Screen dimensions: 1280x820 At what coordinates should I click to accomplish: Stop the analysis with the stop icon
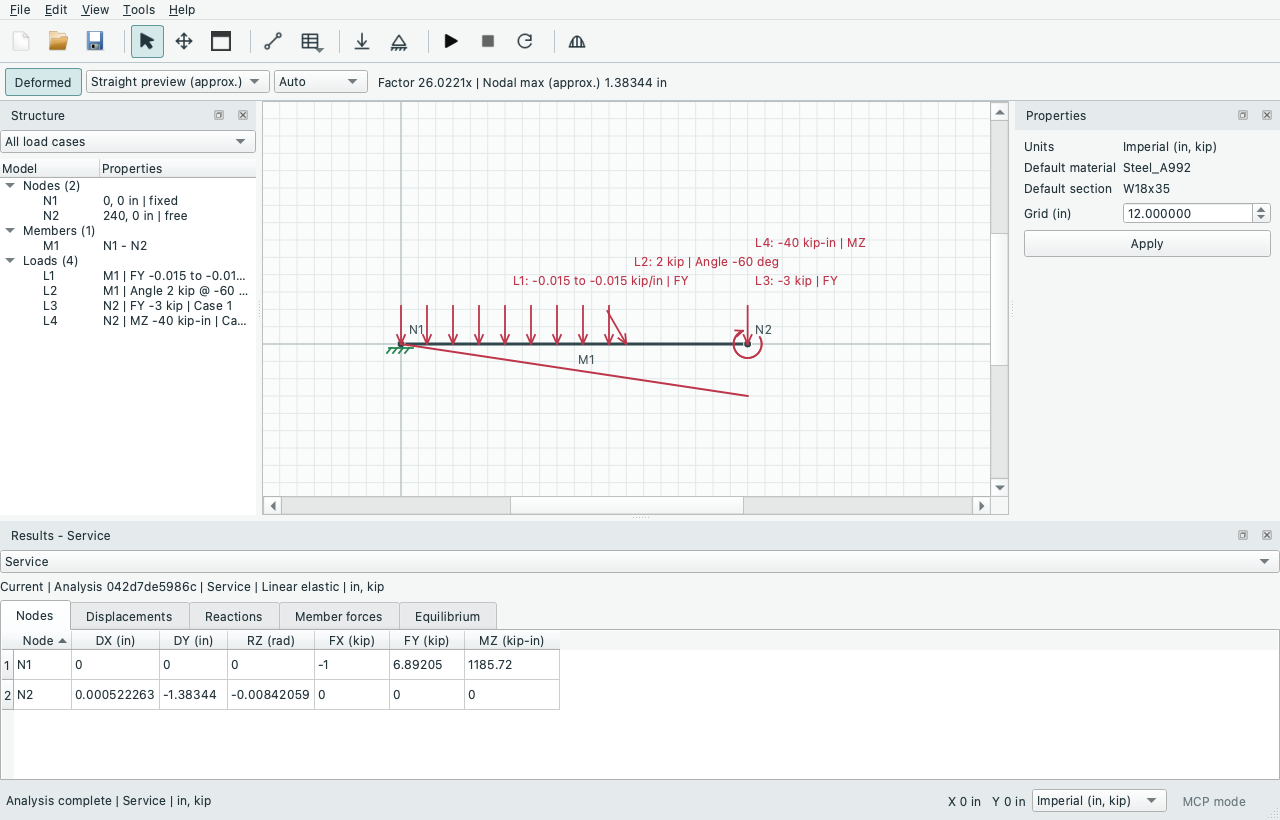[x=488, y=41]
